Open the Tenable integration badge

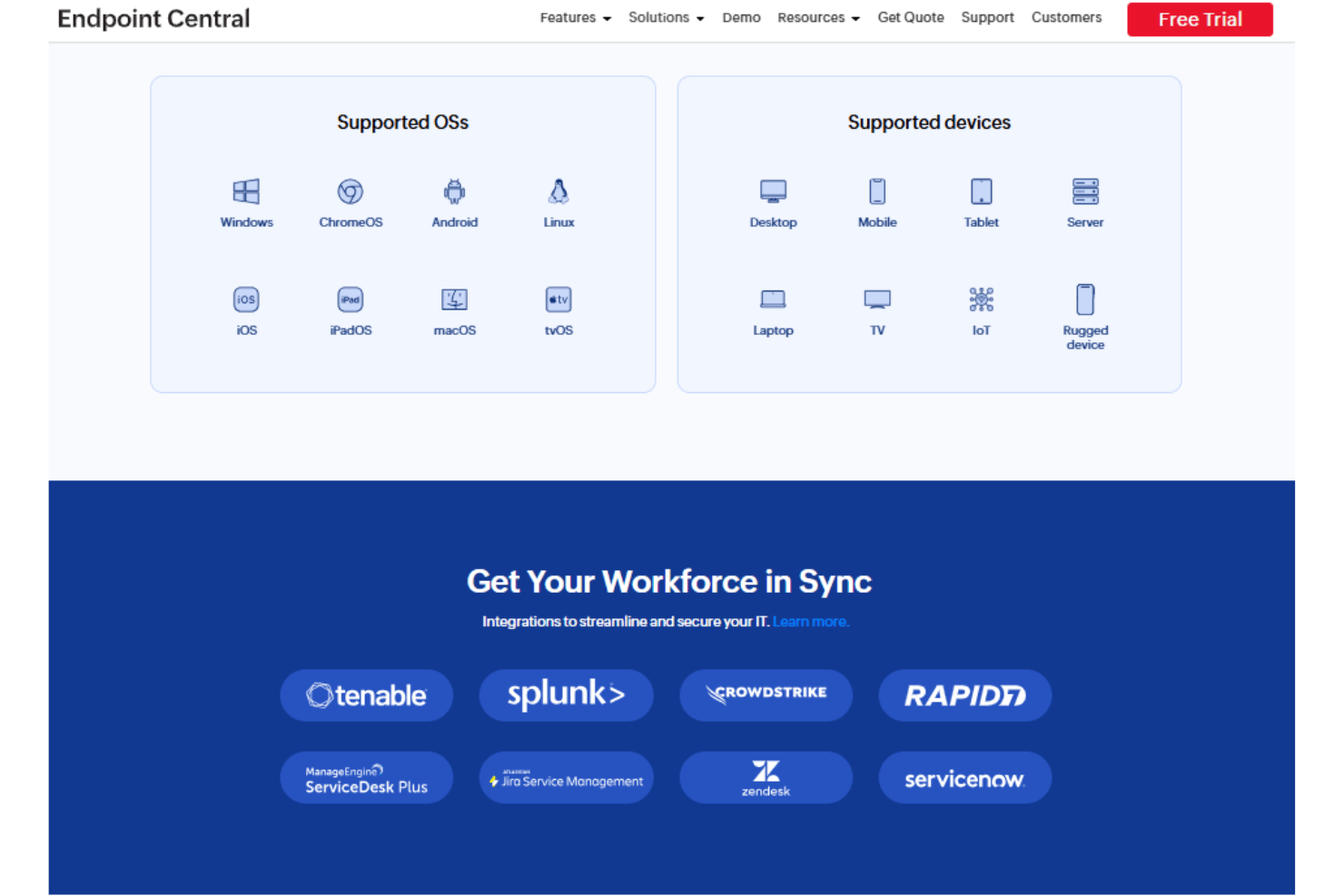[366, 695]
